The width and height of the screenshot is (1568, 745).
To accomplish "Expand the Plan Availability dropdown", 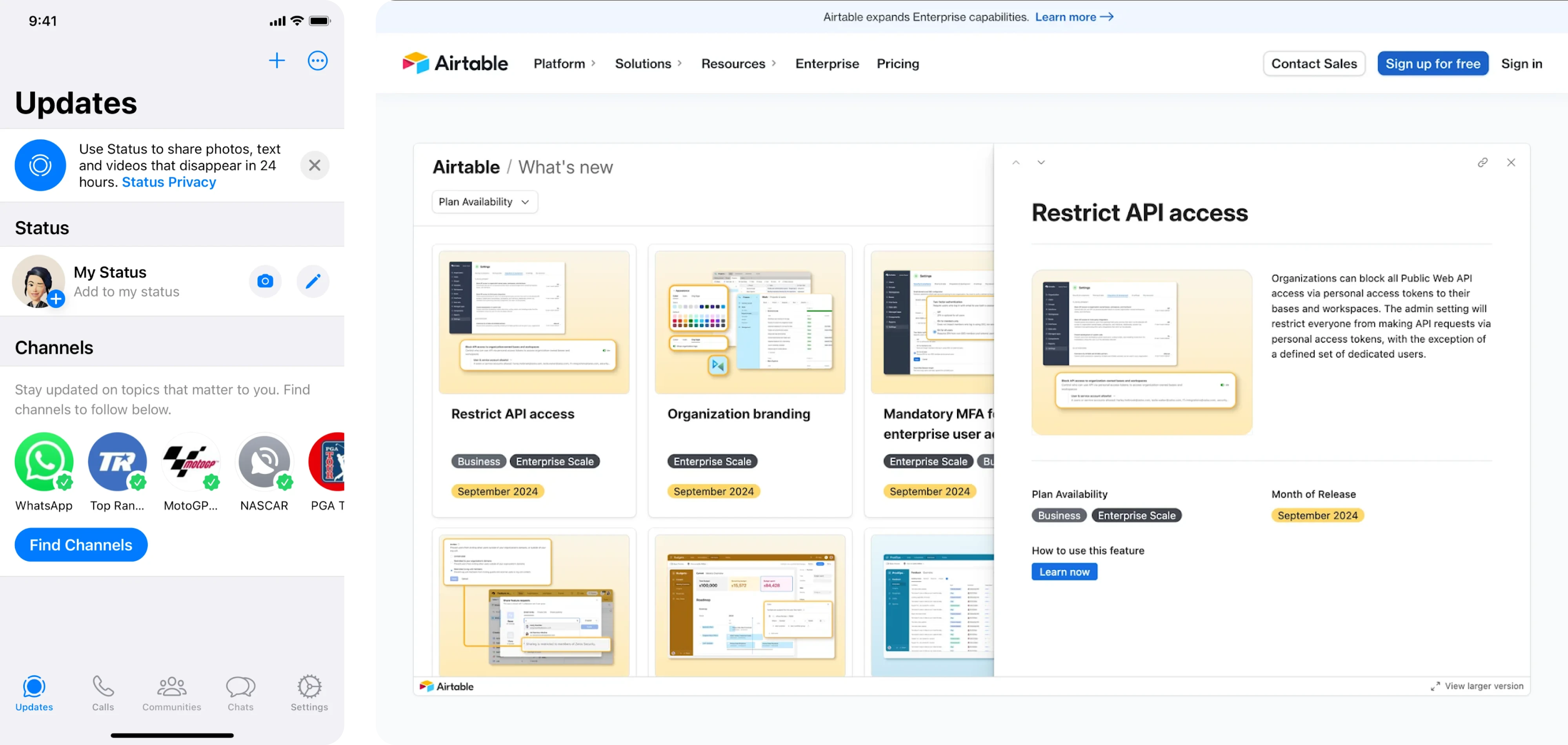I will tap(484, 202).
